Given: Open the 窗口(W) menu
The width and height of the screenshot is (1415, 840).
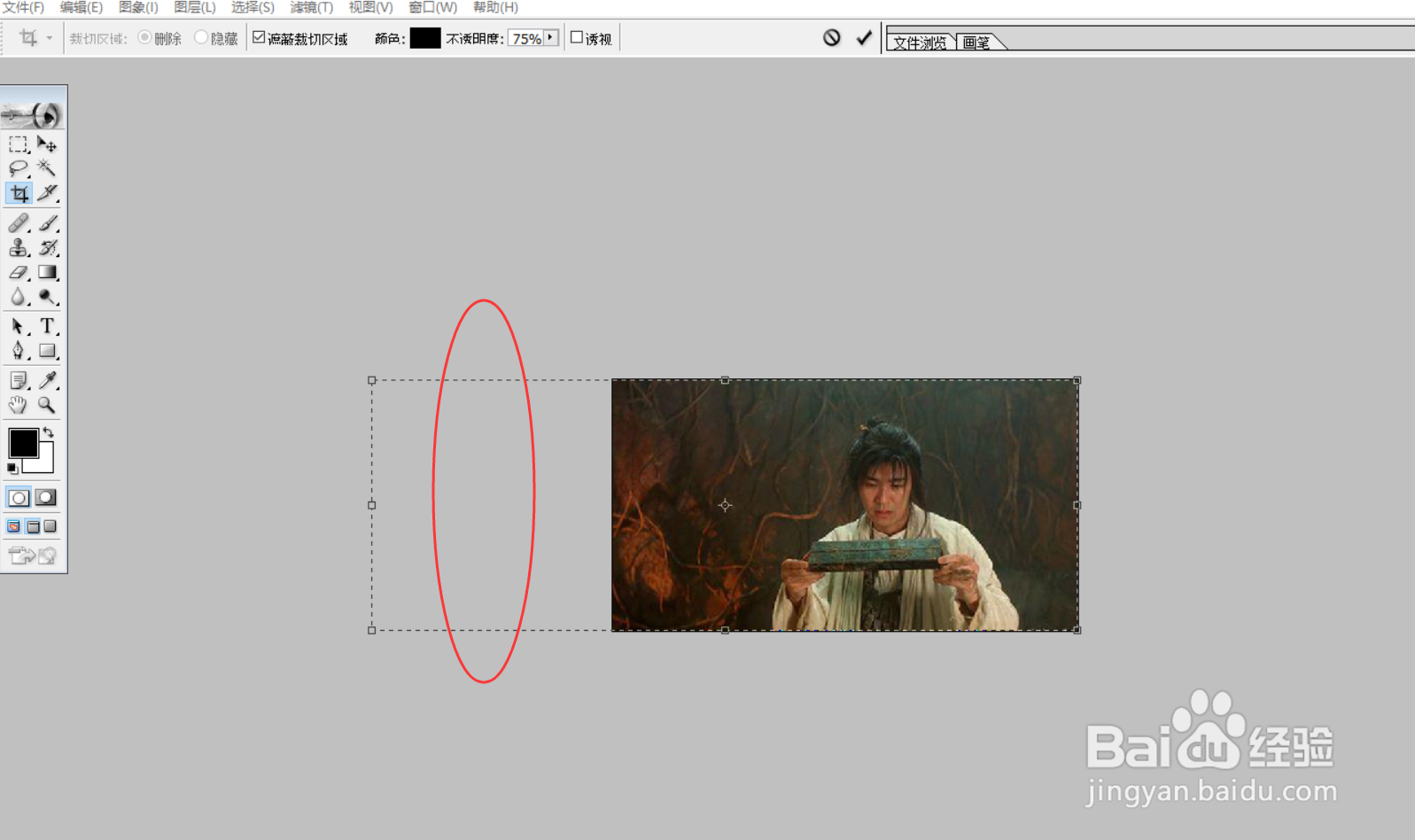Looking at the screenshot, I should click(x=433, y=7).
